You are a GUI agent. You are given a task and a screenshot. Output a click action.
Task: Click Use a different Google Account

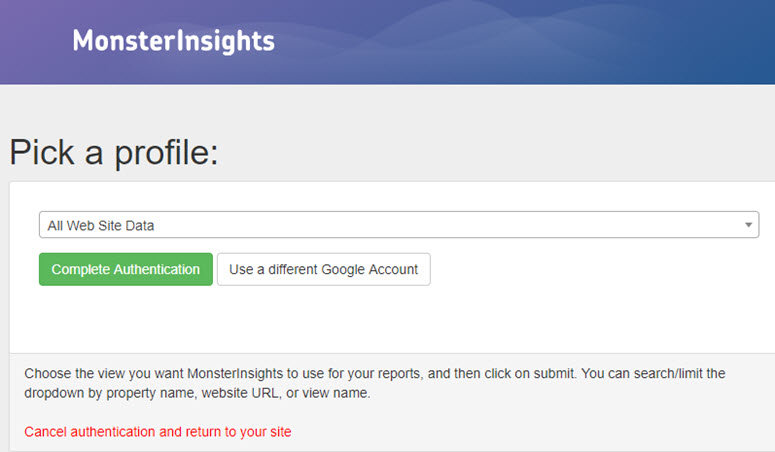323,269
